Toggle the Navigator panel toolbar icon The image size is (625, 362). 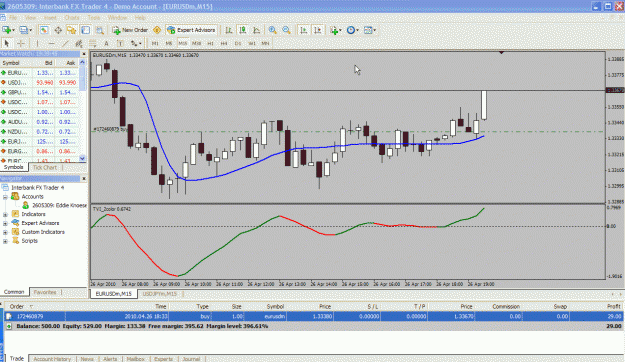[x=72, y=30]
